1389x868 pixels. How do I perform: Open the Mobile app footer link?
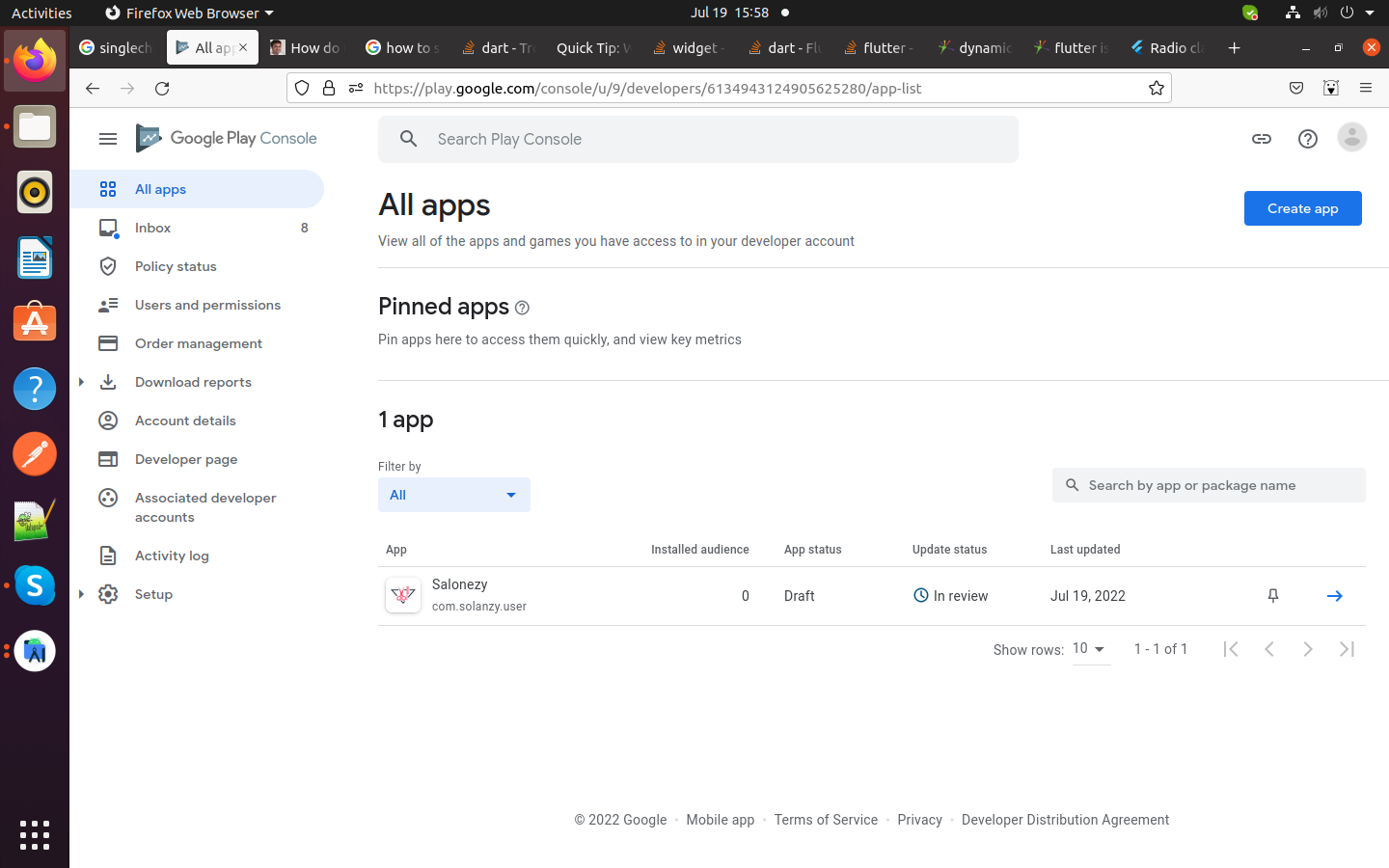coord(721,820)
